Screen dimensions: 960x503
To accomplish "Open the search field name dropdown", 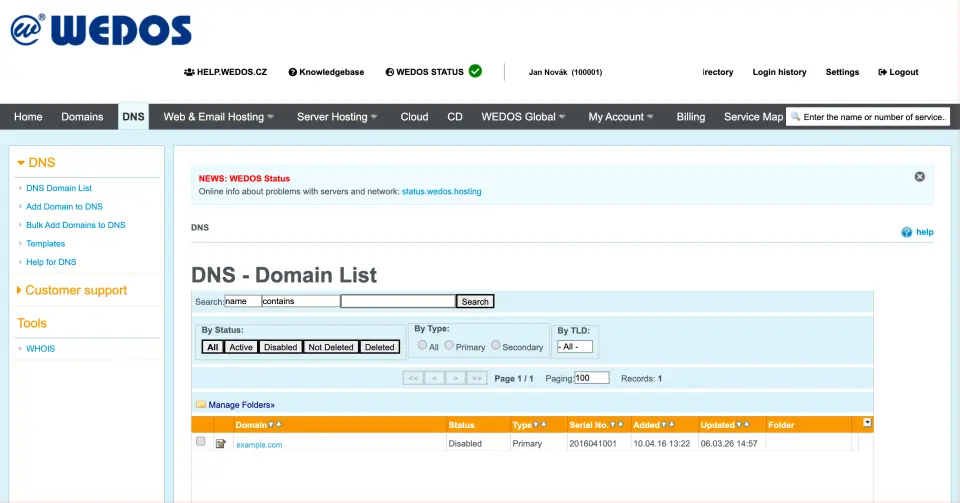I will click(x=242, y=301).
